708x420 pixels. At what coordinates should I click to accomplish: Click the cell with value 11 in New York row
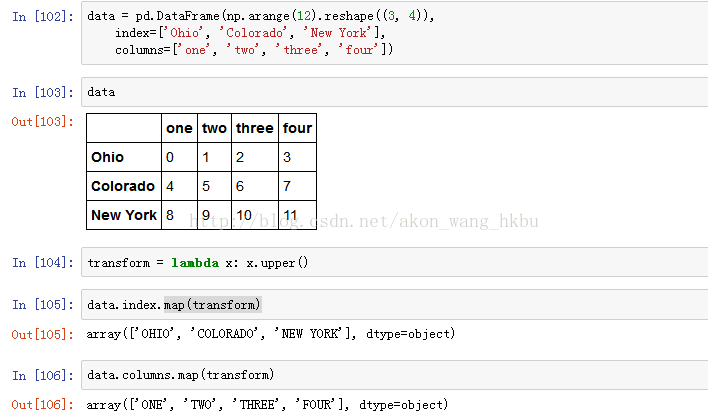point(297,215)
